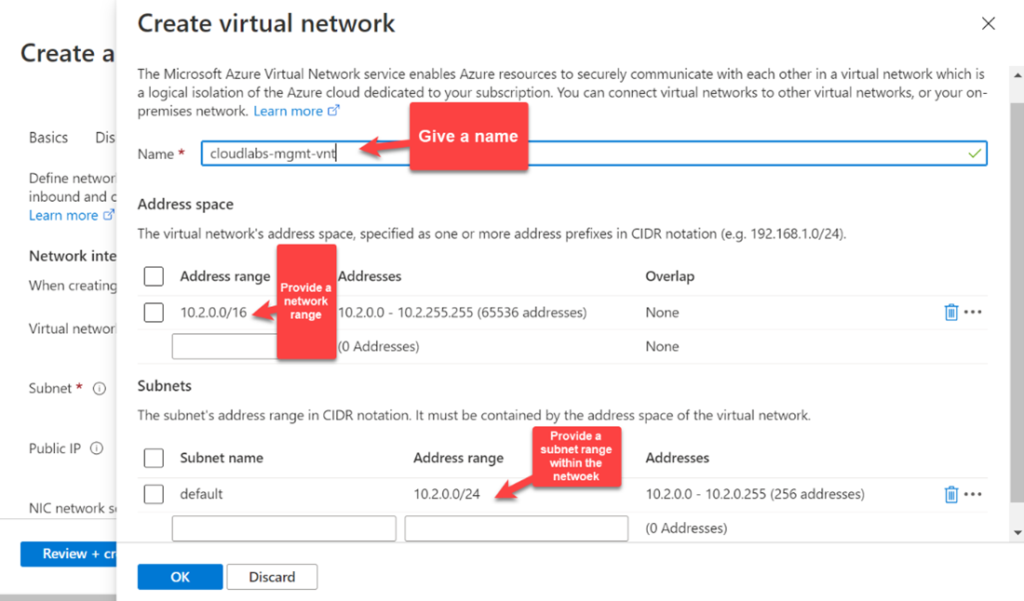Viewport: 1024px width, 601px height.
Task: Click the 10.2.0.0/16 address range value
Action: (214, 312)
